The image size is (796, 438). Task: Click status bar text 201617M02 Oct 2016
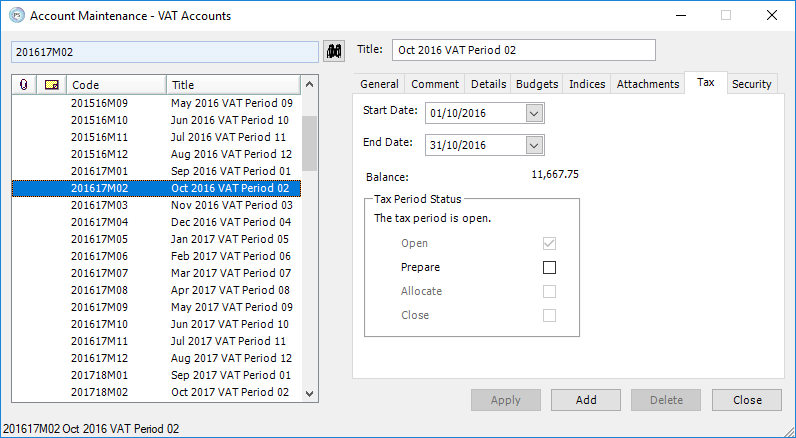(x=91, y=429)
